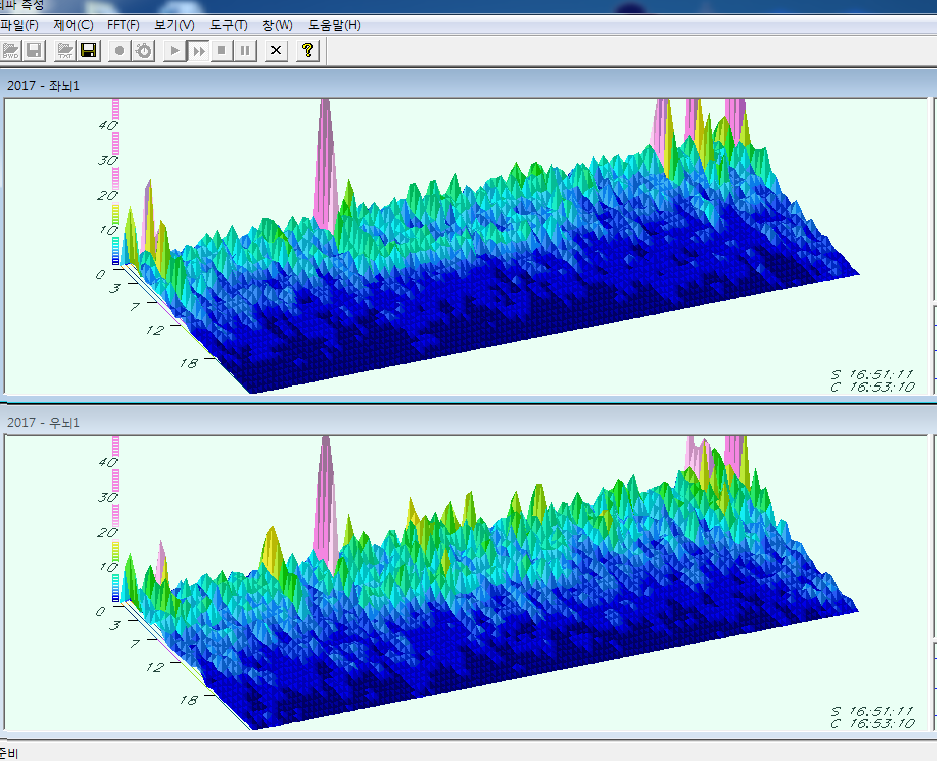Screen dimensions: 937x763
Task: Click the yellow question mark help icon
Action: tap(308, 50)
